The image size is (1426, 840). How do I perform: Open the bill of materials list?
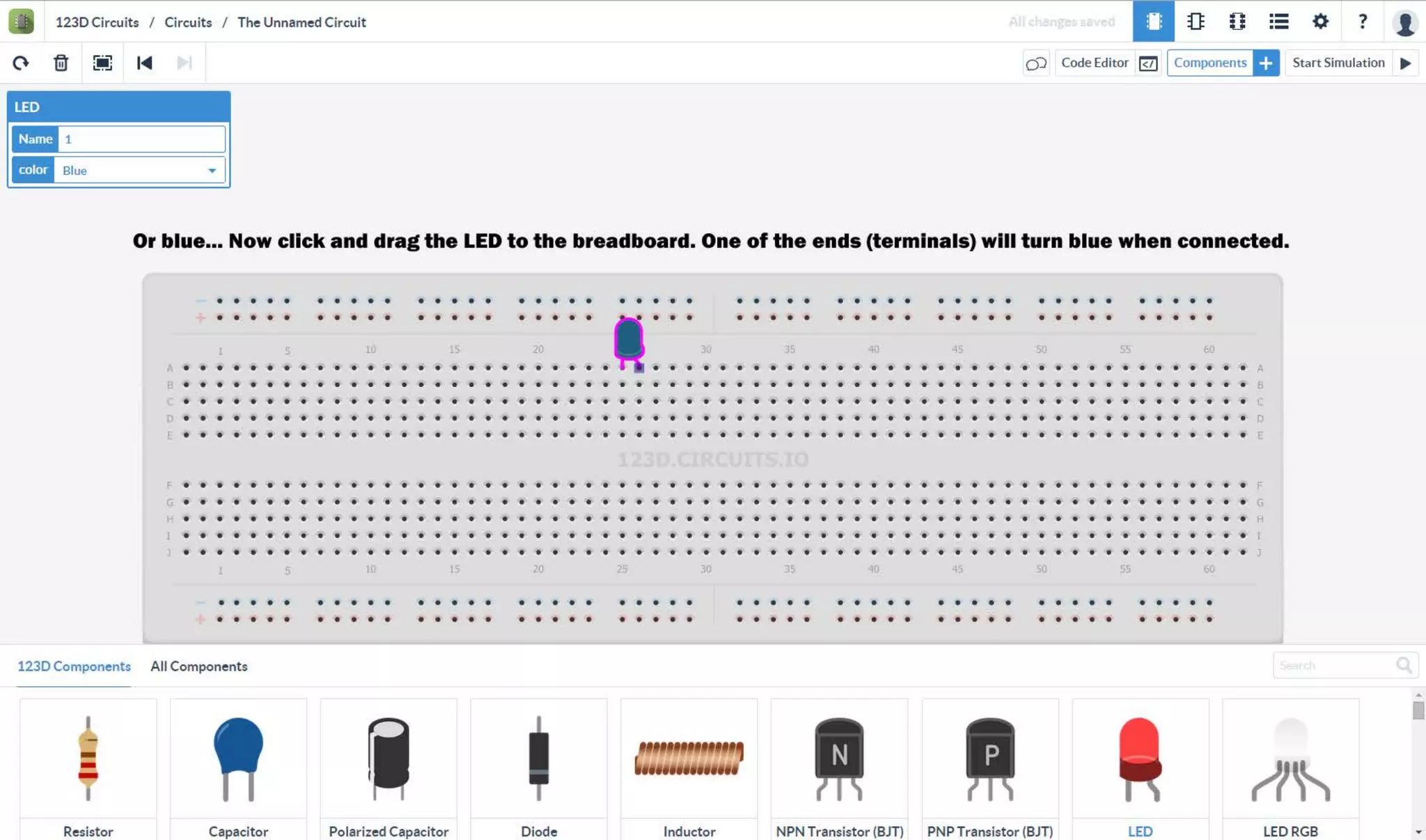click(x=1278, y=22)
